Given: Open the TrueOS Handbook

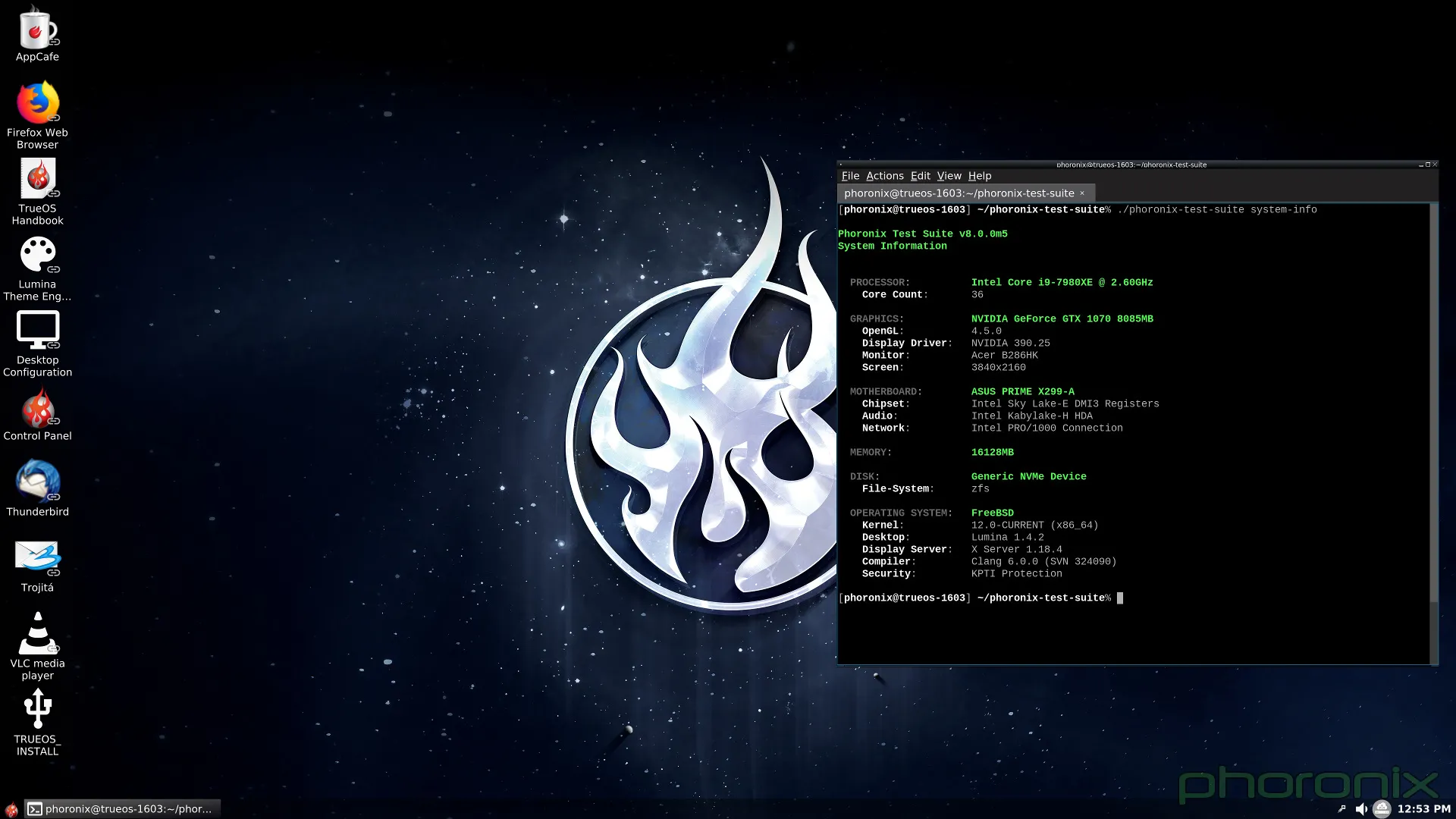Looking at the screenshot, I should [x=37, y=178].
